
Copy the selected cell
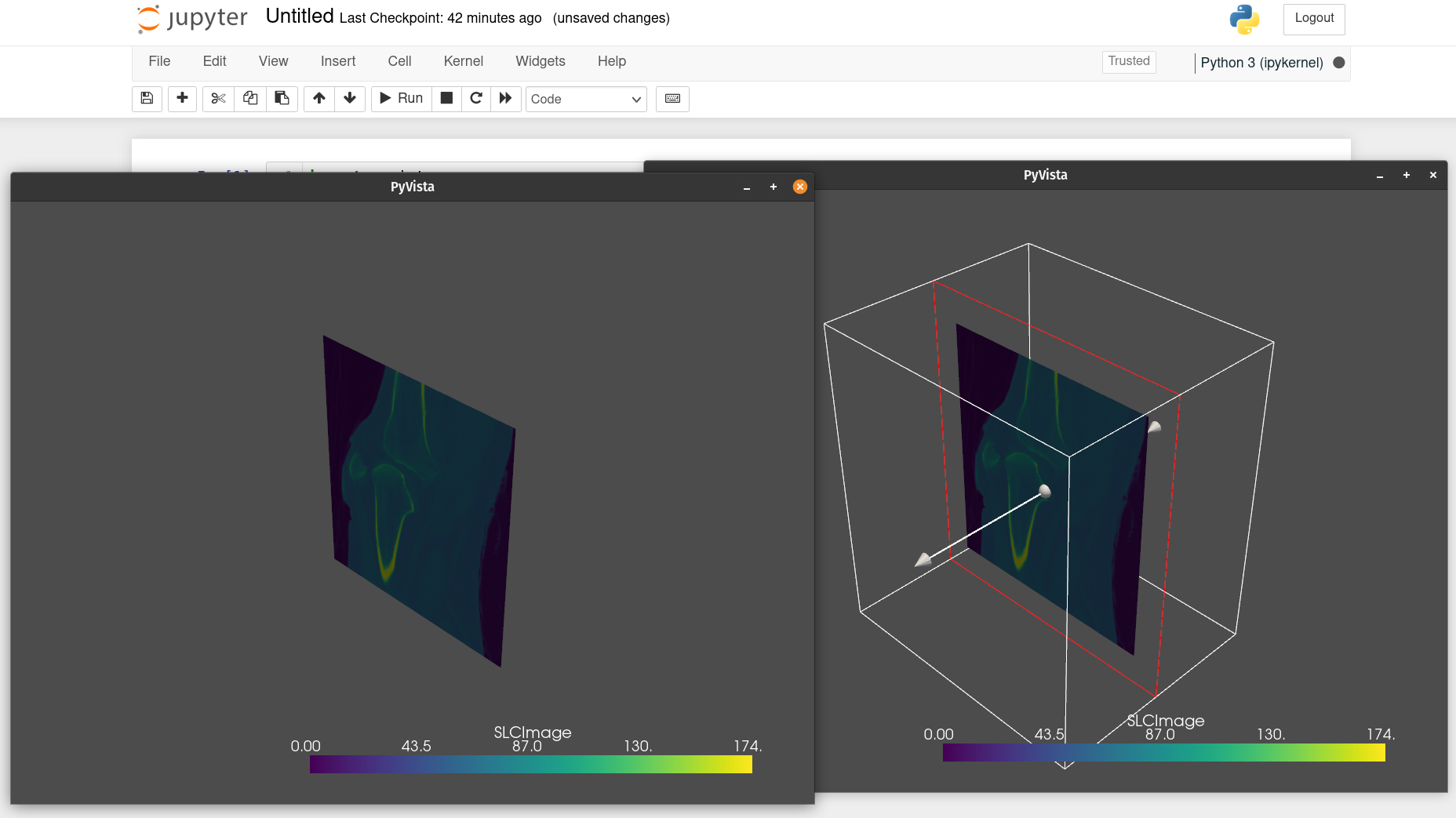[250, 99]
